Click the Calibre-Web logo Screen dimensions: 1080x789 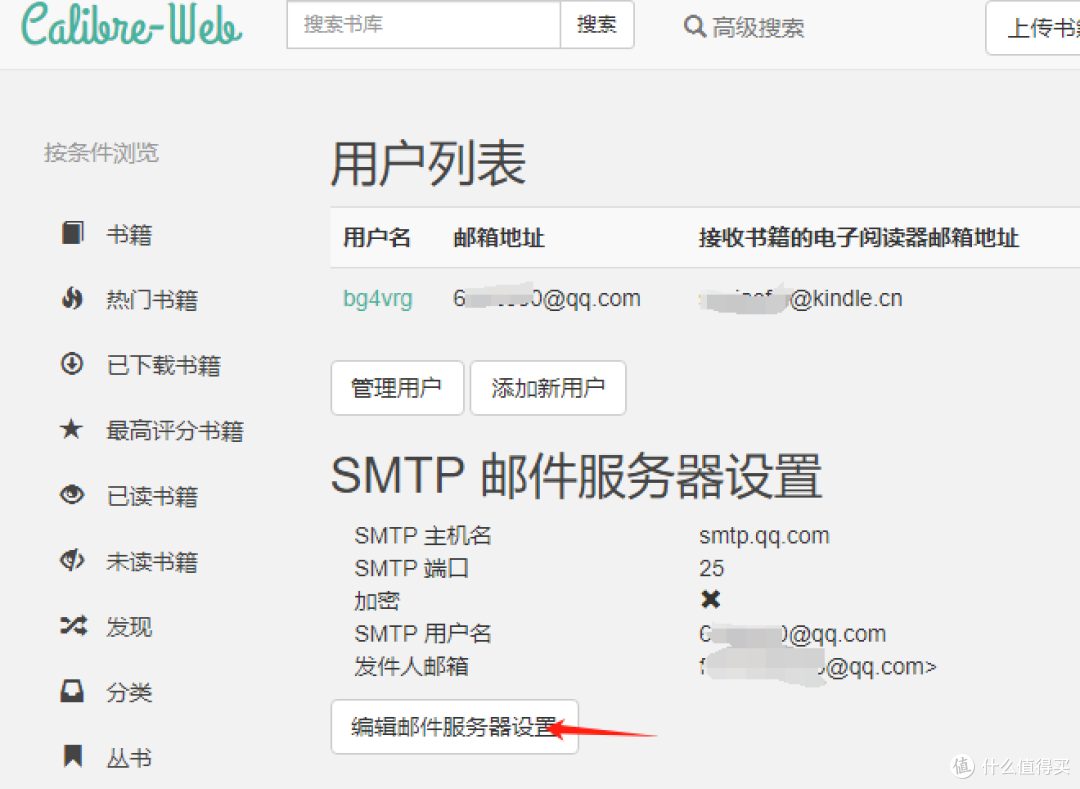(132, 24)
